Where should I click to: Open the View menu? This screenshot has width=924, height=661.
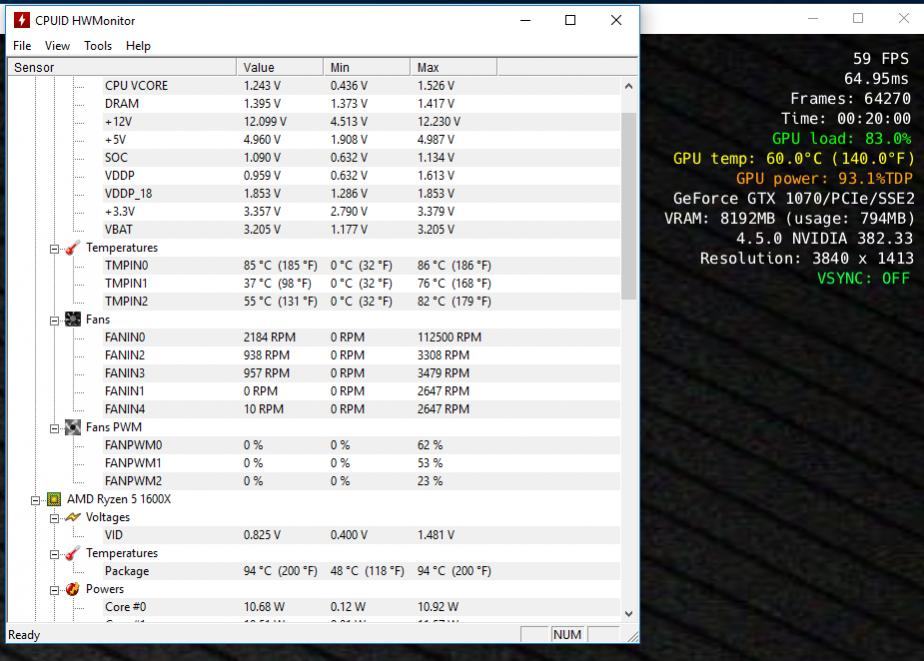pyautogui.click(x=57, y=46)
